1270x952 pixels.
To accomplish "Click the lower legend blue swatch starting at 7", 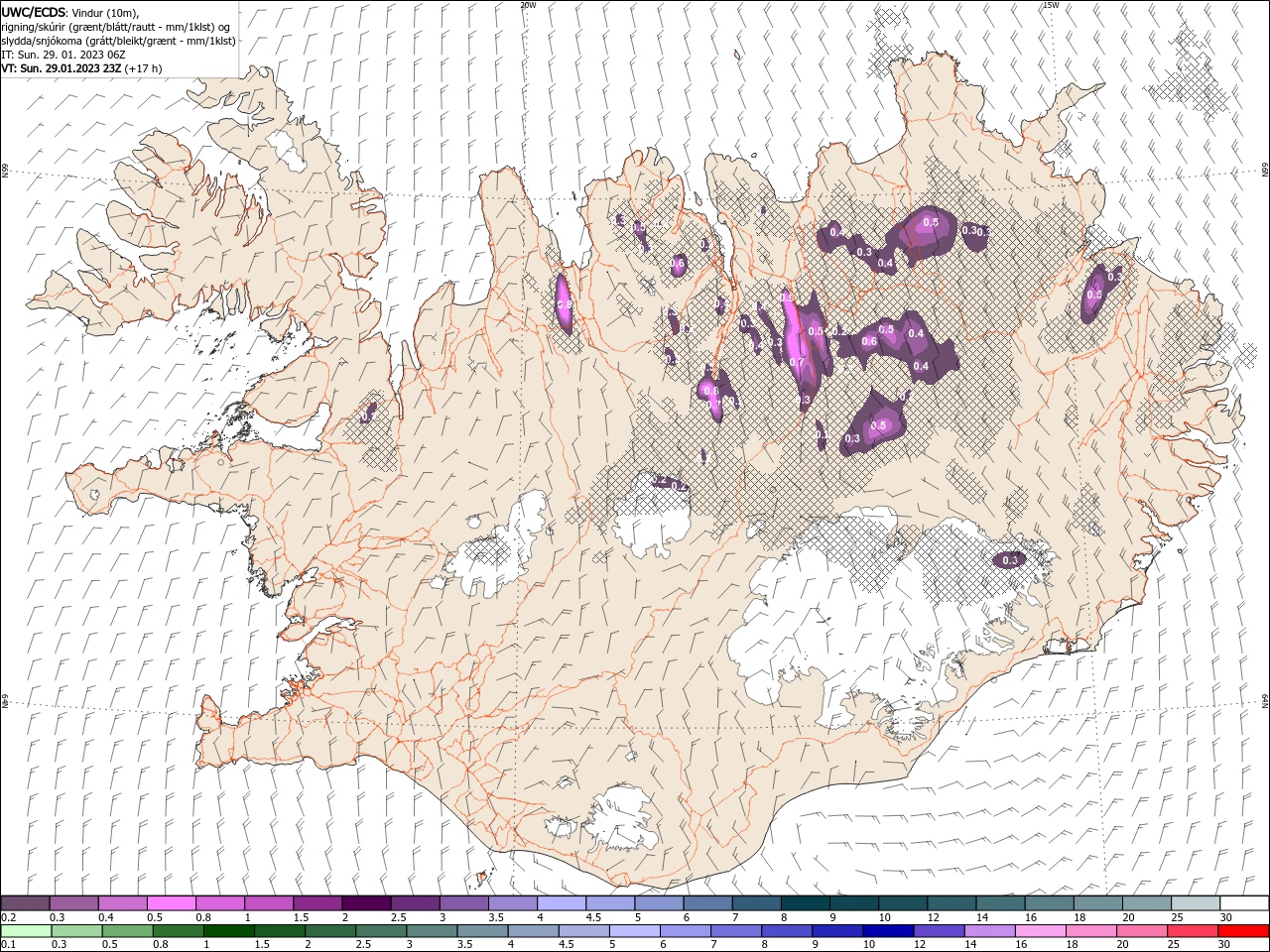I will [x=735, y=930].
